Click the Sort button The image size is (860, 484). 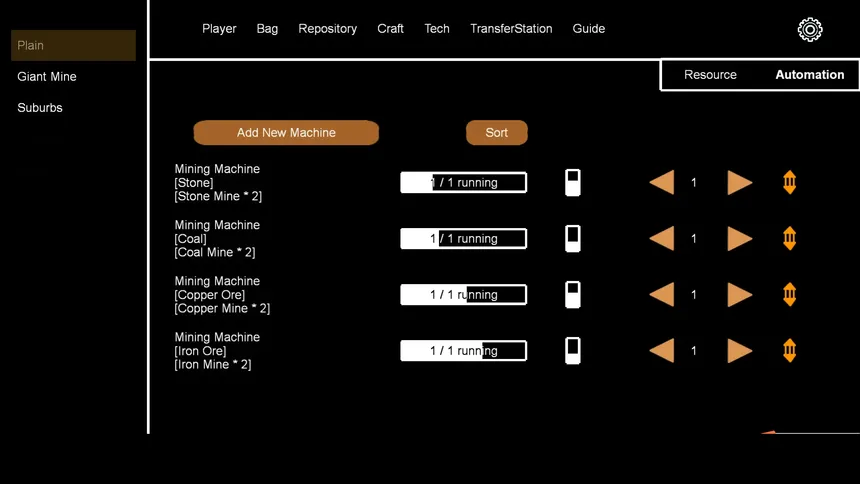pyautogui.click(x=496, y=133)
